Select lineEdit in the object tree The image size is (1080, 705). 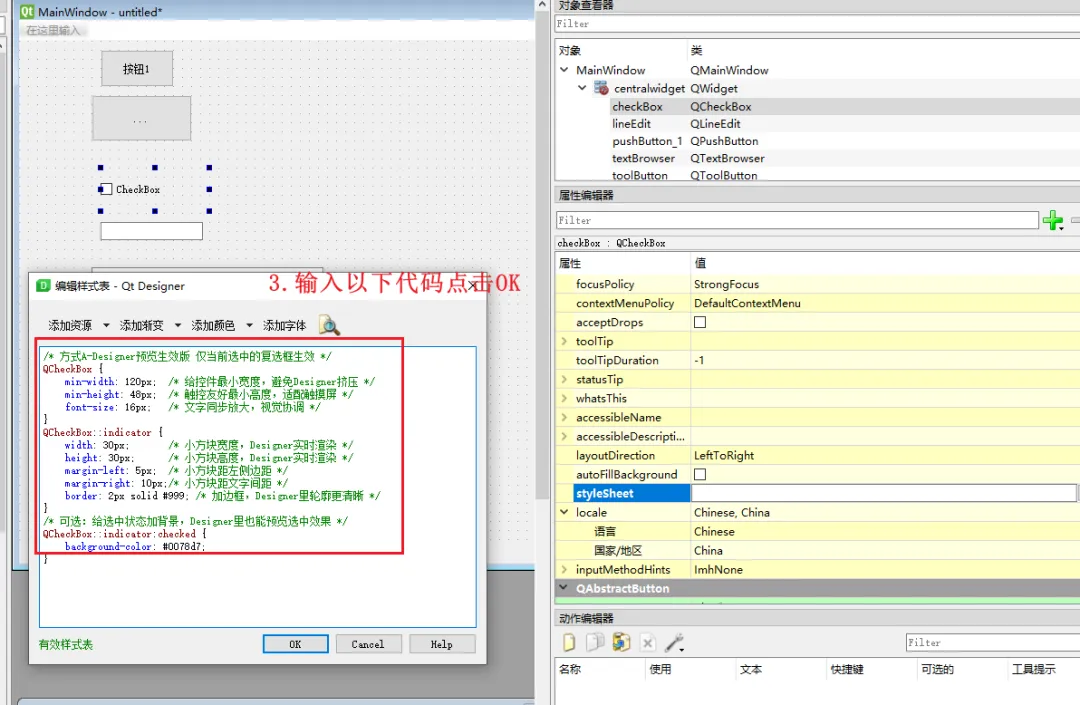pyautogui.click(x=631, y=124)
